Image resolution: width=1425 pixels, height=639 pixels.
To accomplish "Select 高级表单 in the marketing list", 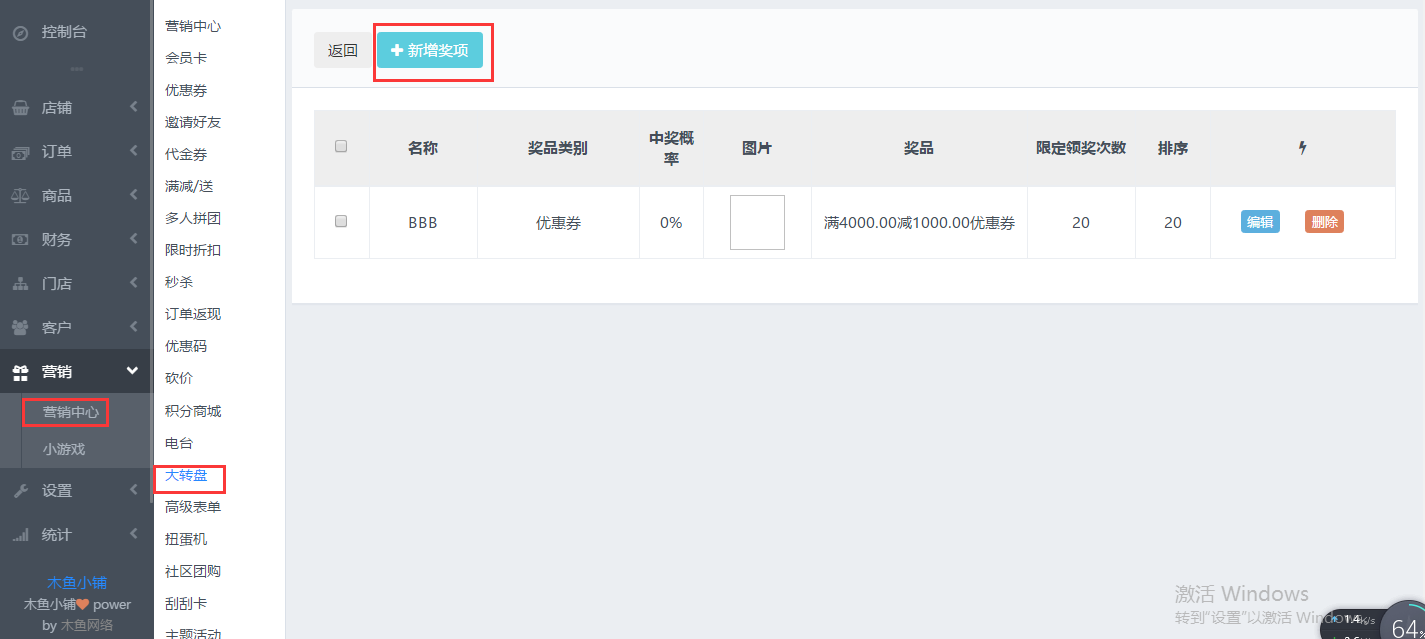I will pos(193,507).
